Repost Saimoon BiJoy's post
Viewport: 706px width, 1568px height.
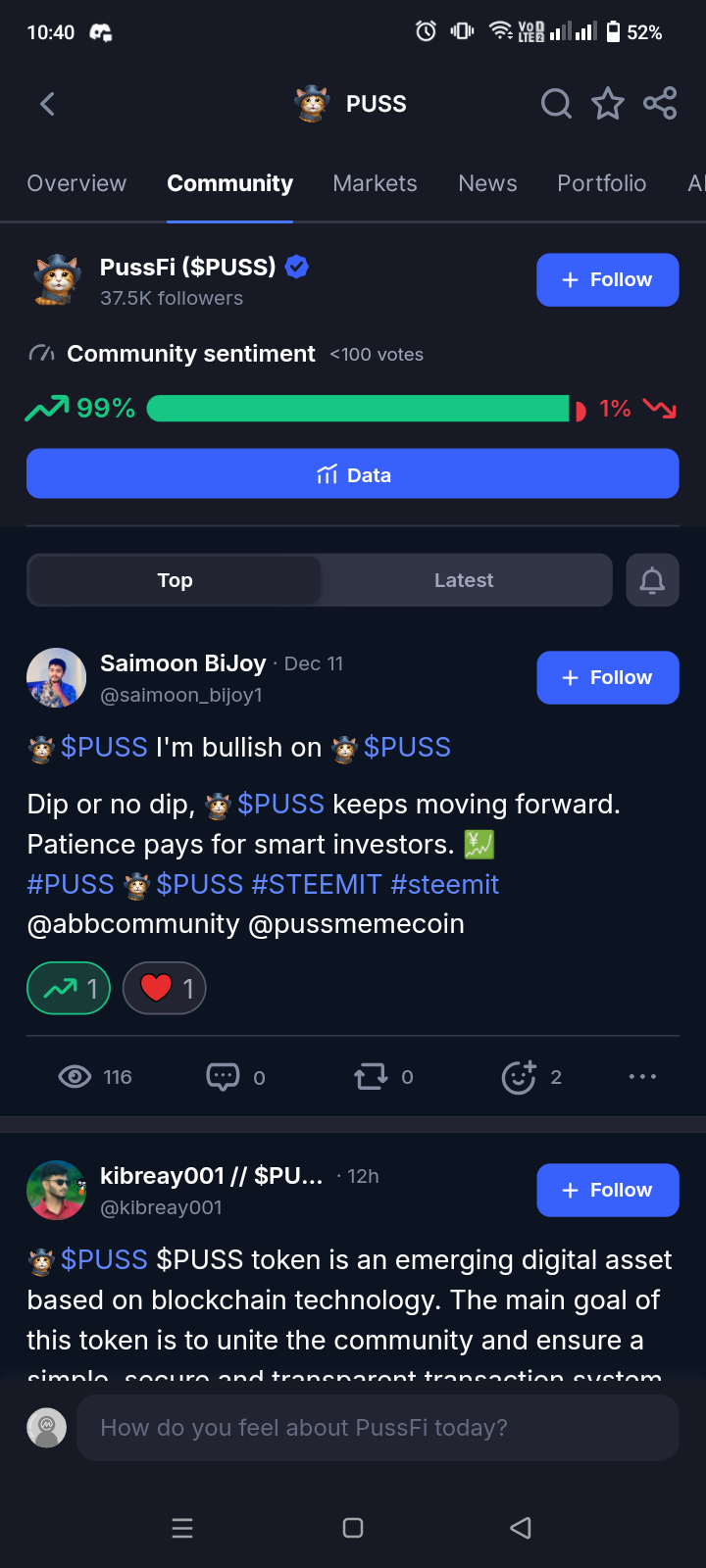pyautogui.click(x=371, y=1077)
